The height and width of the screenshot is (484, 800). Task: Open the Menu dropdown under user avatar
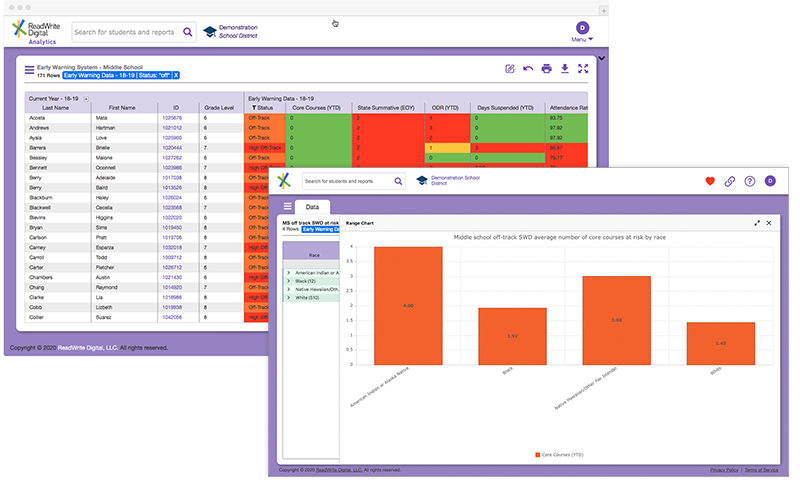(582, 39)
